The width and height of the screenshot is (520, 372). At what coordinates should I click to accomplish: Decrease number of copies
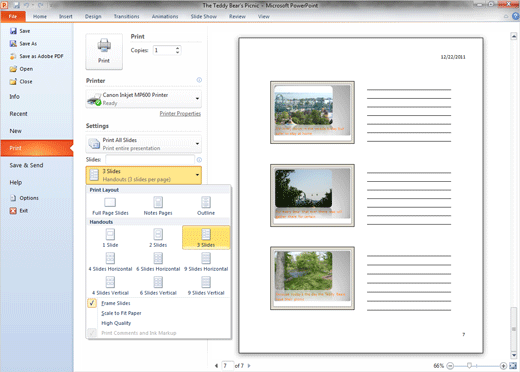pos(177,52)
